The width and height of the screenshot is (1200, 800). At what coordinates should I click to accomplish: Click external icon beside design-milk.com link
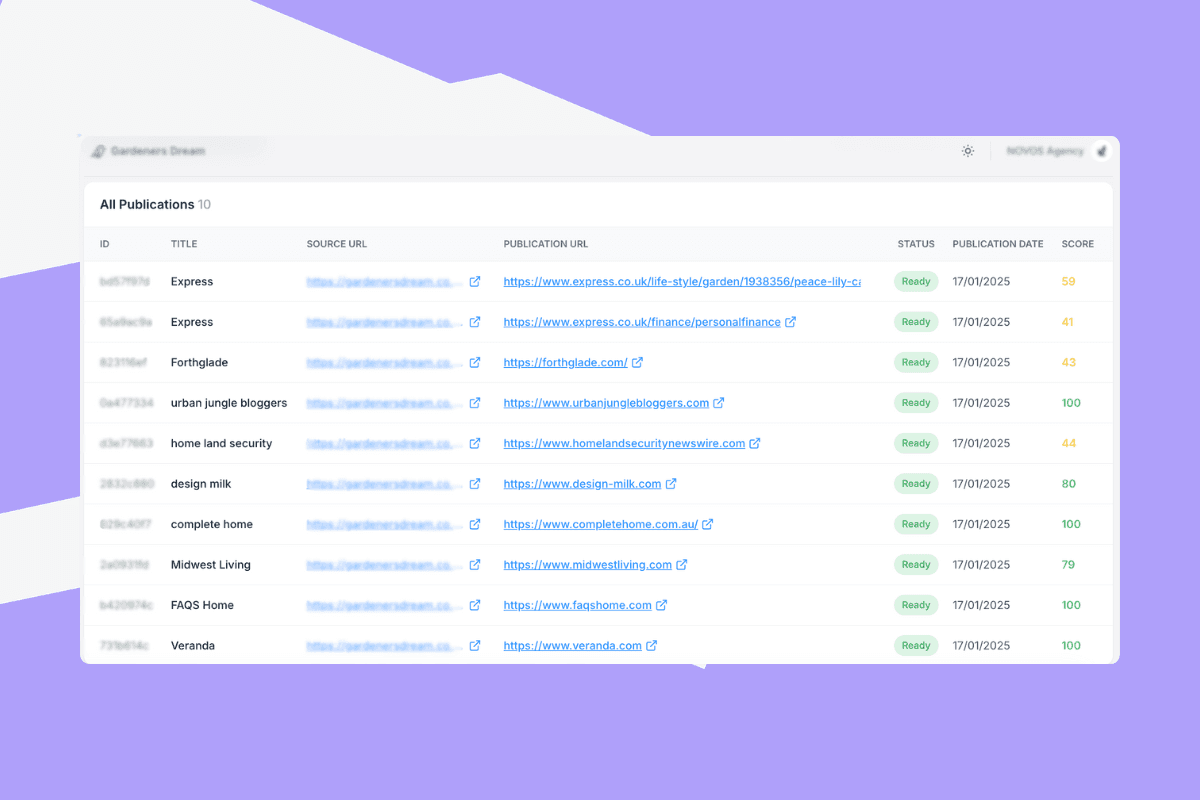point(671,484)
